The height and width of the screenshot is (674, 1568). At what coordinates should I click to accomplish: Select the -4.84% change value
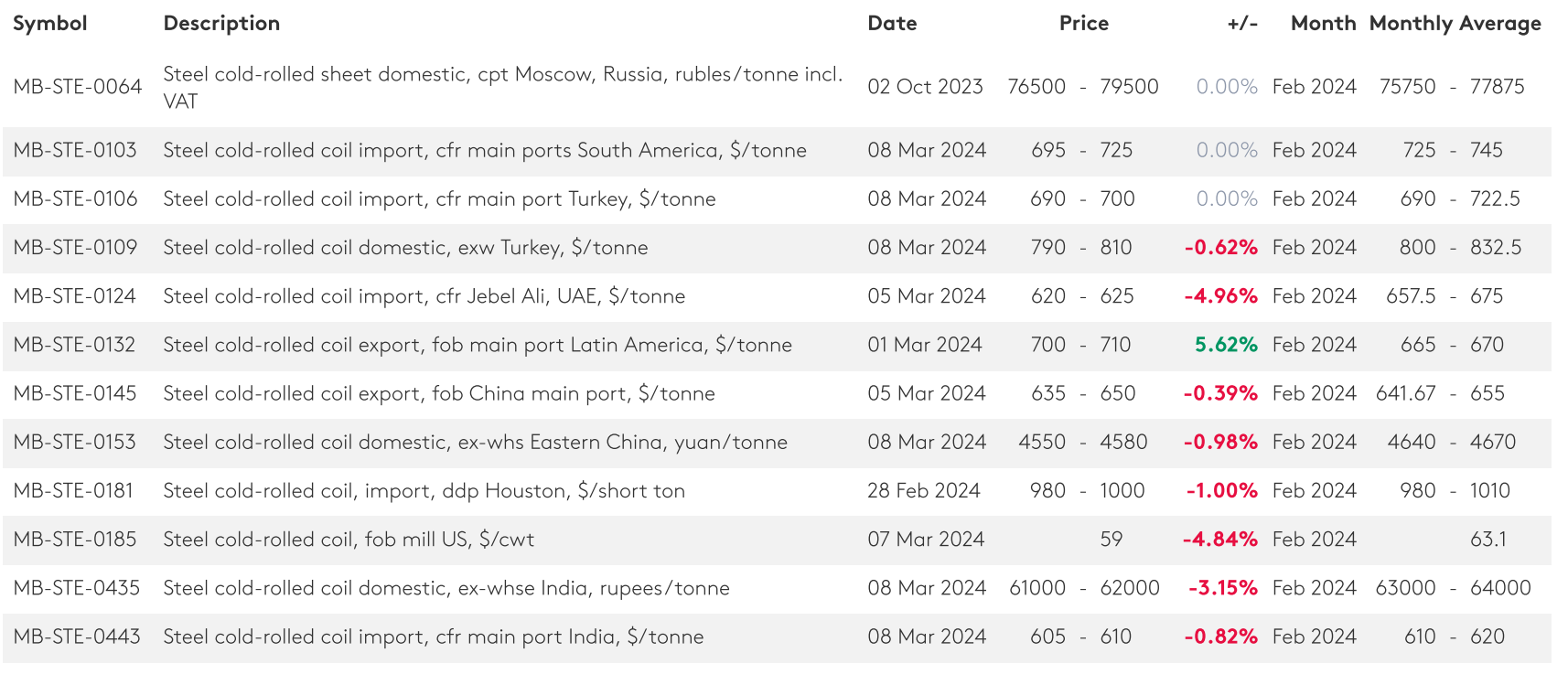point(1220,540)
